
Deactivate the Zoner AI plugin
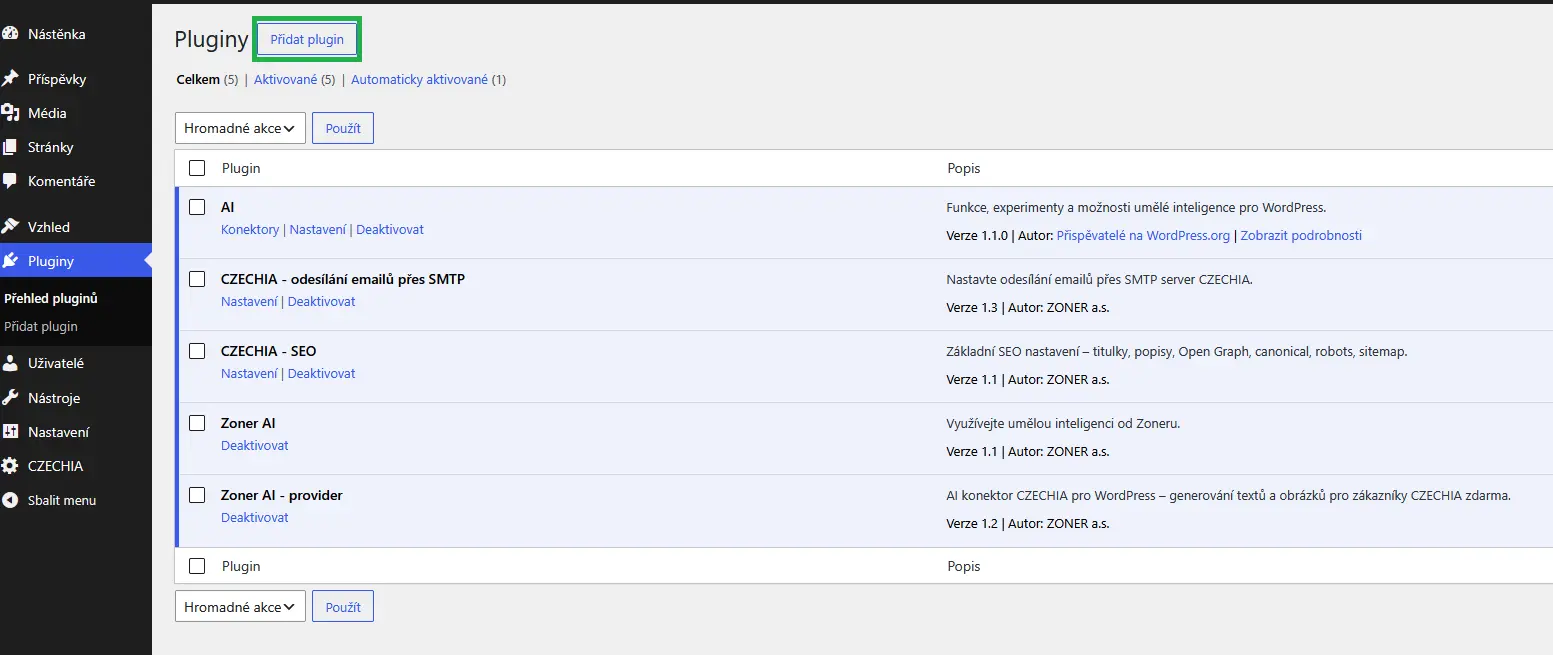(255, 445)
